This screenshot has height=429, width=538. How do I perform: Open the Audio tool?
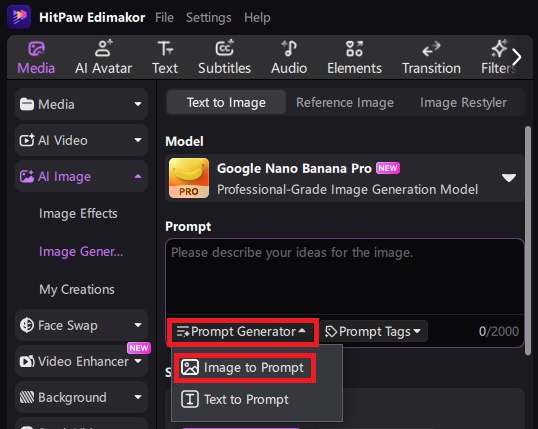coord(289,58)
